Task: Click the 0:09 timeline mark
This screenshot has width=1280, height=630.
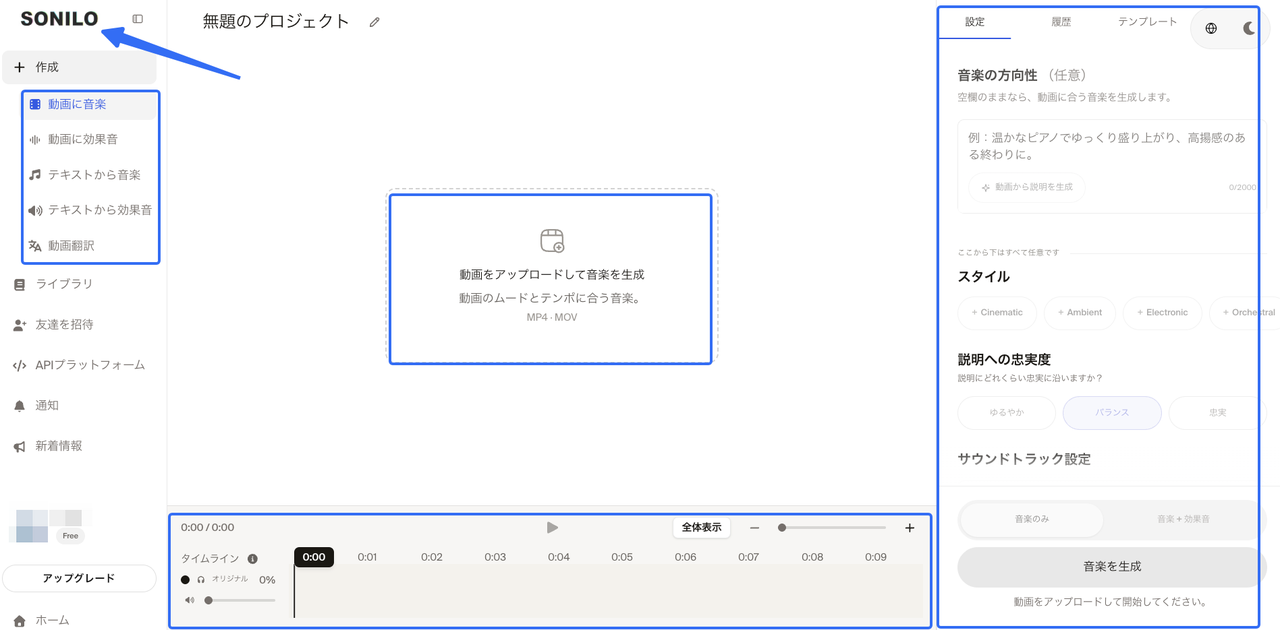Action: point(875,557)
